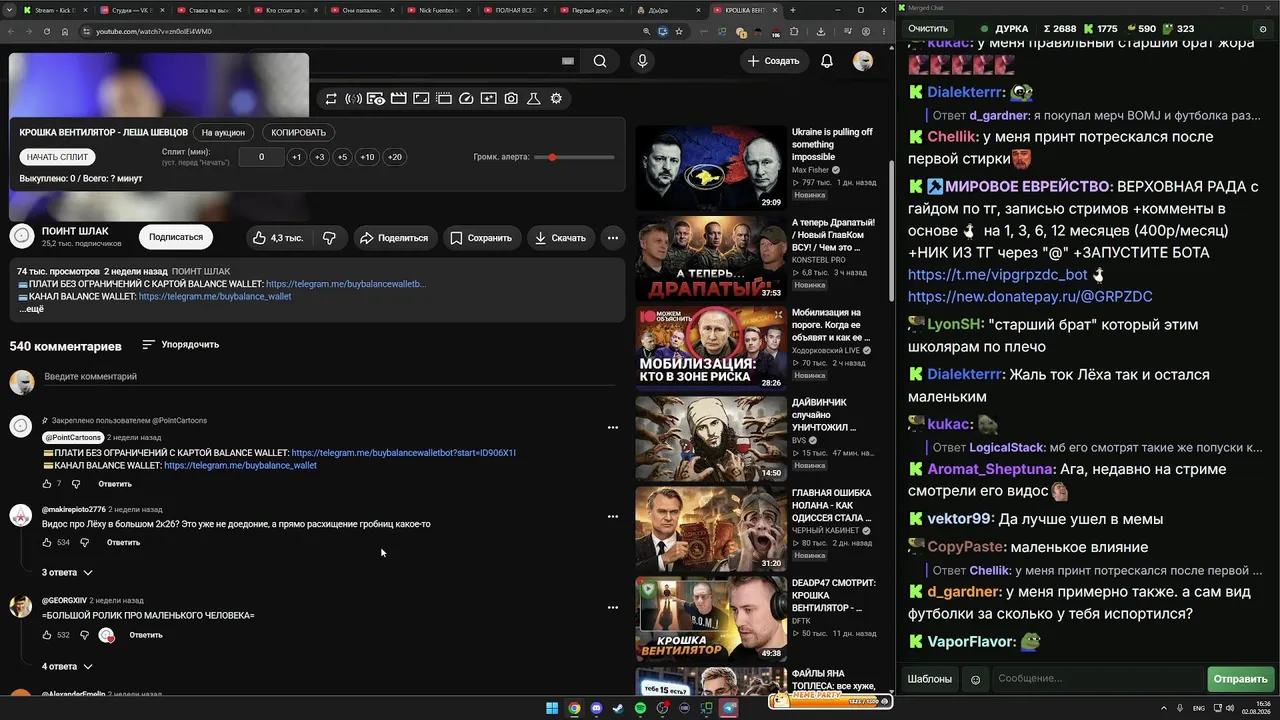
Task: Reload the page in Chrome
Action: pyautogui.click(x=46, y=31)
